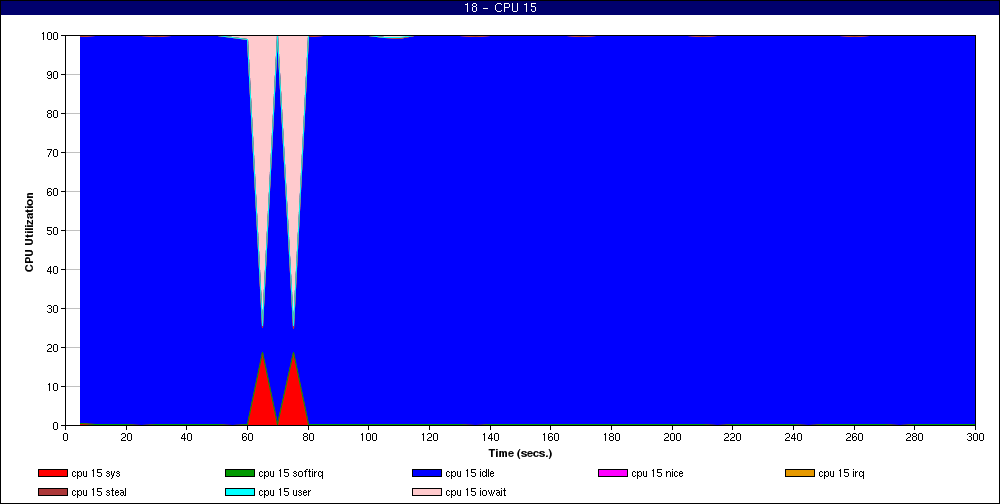The width and height of the screenshot is (1000, 504).
Task: Click the pink cpu 15 iowait legend swatch
Action: tap(427, 493)
